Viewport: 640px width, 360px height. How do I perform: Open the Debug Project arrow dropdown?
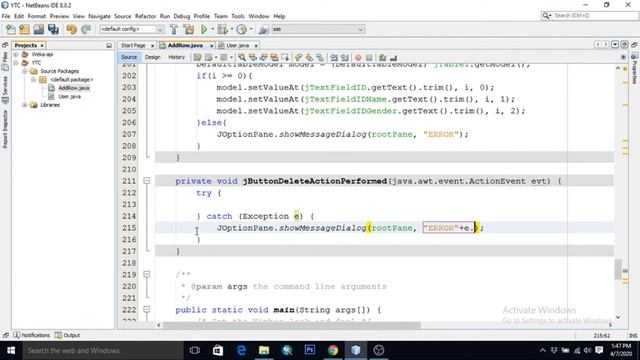231,29
